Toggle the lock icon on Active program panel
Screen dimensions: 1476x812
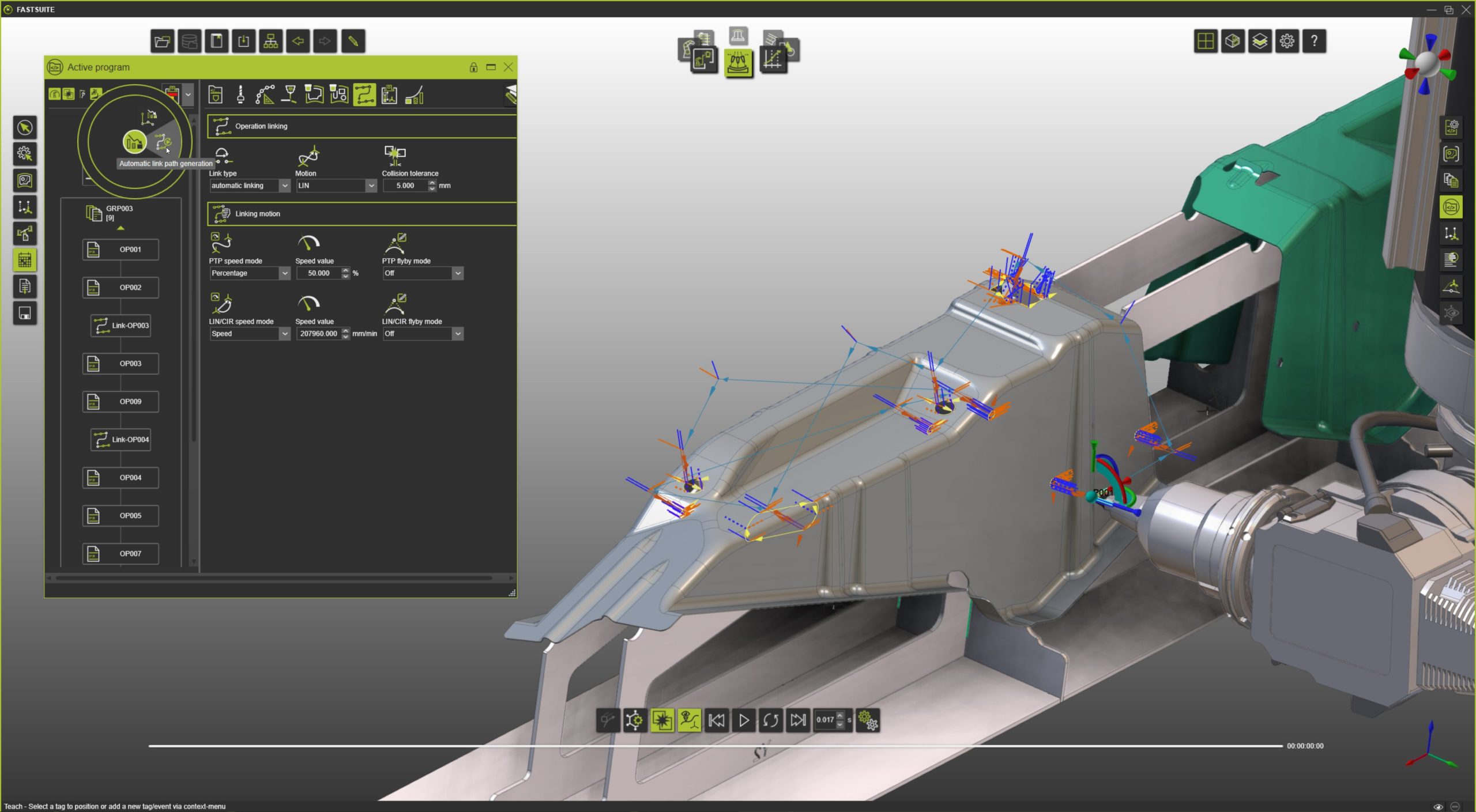[x=473, y=67]
